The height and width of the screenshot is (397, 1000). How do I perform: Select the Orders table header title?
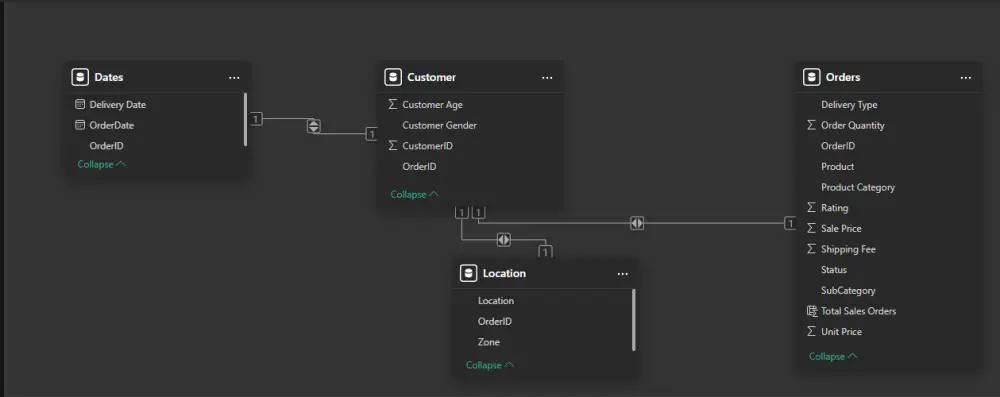[x=842, y=77]
